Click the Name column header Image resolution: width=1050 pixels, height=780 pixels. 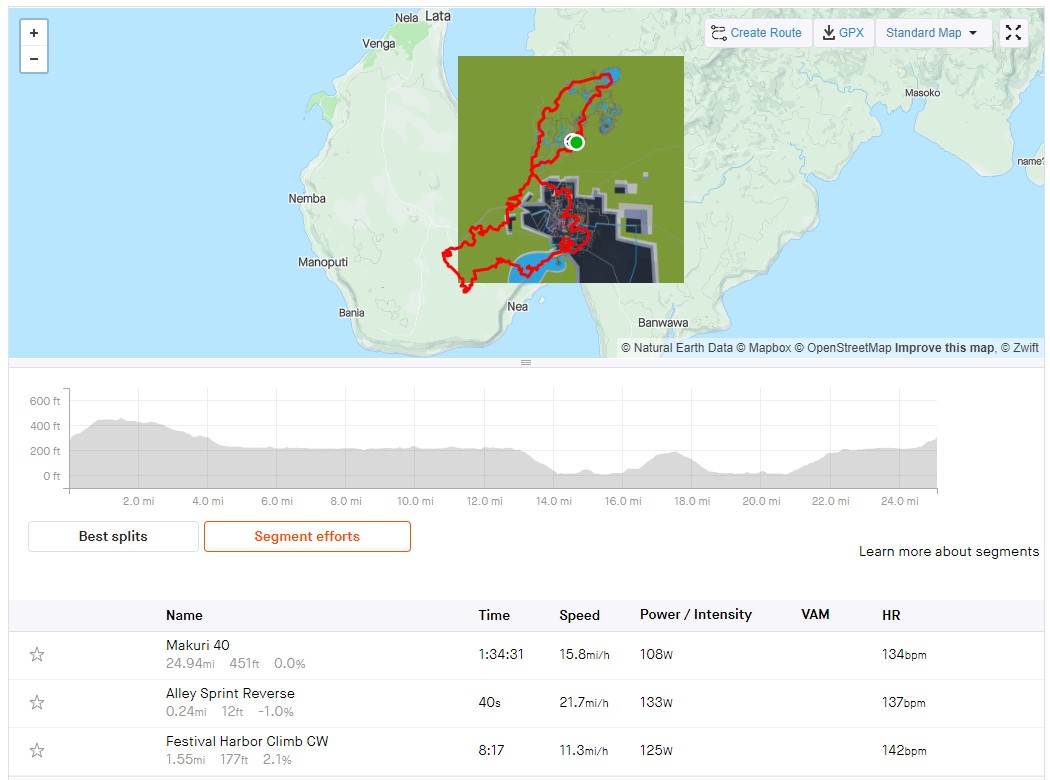click(184, 615)
